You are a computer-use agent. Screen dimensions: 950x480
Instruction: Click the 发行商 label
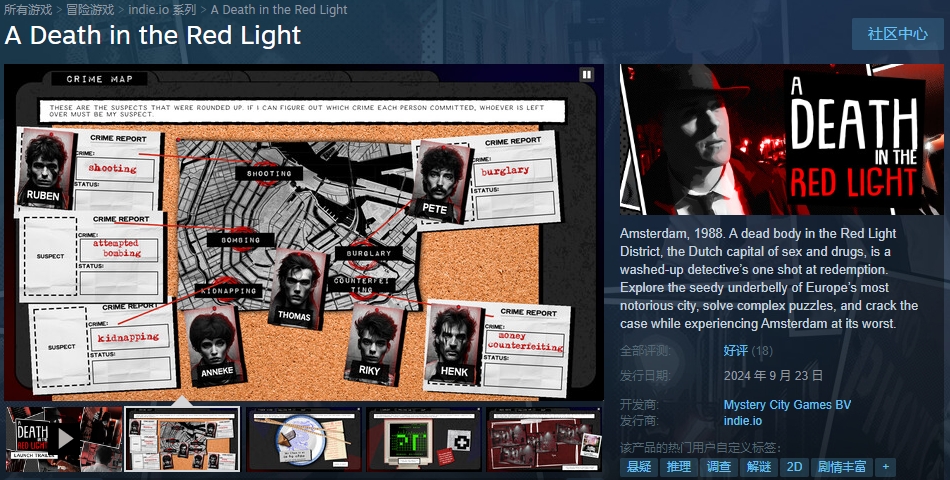point(639,421)
